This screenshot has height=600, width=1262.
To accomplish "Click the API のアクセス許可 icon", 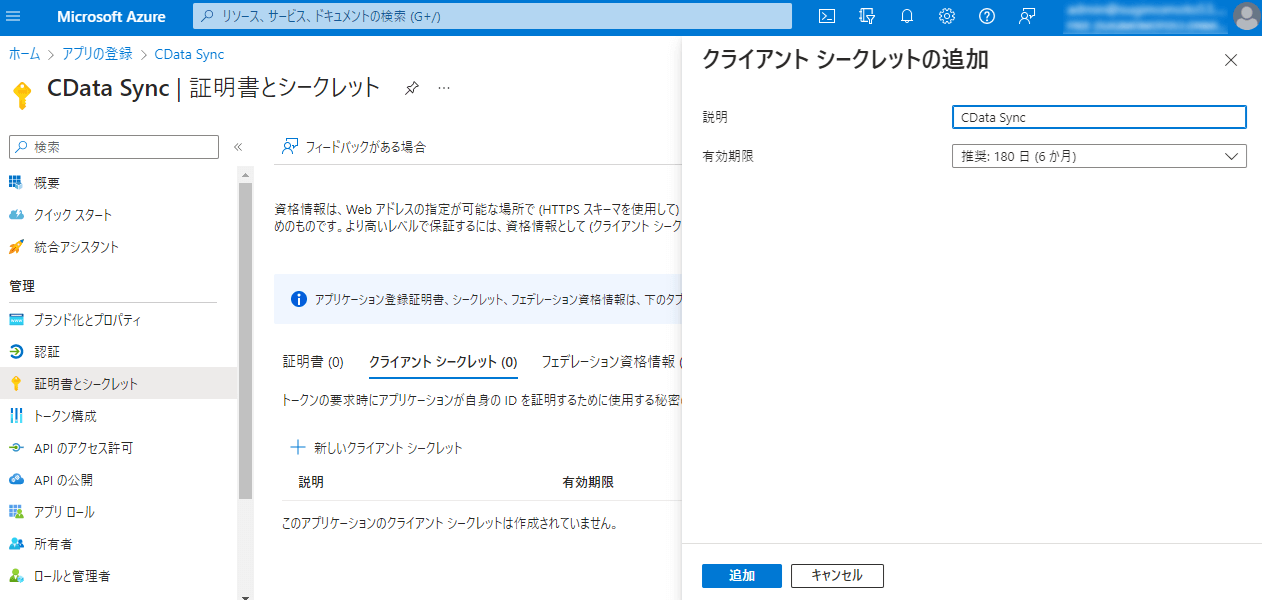I will (x=16, y=448).
